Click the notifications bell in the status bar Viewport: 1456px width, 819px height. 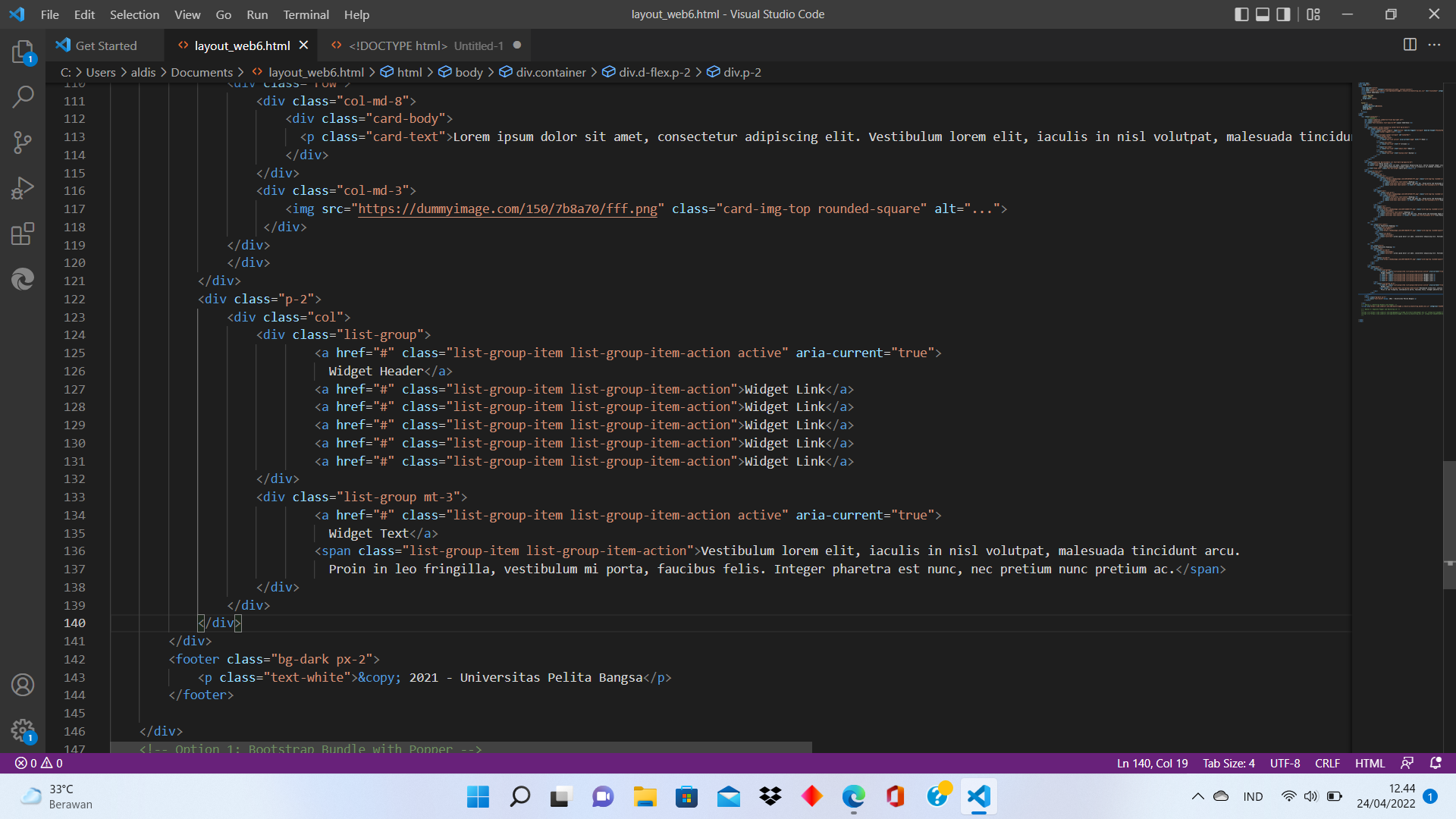click(1436, 763)
